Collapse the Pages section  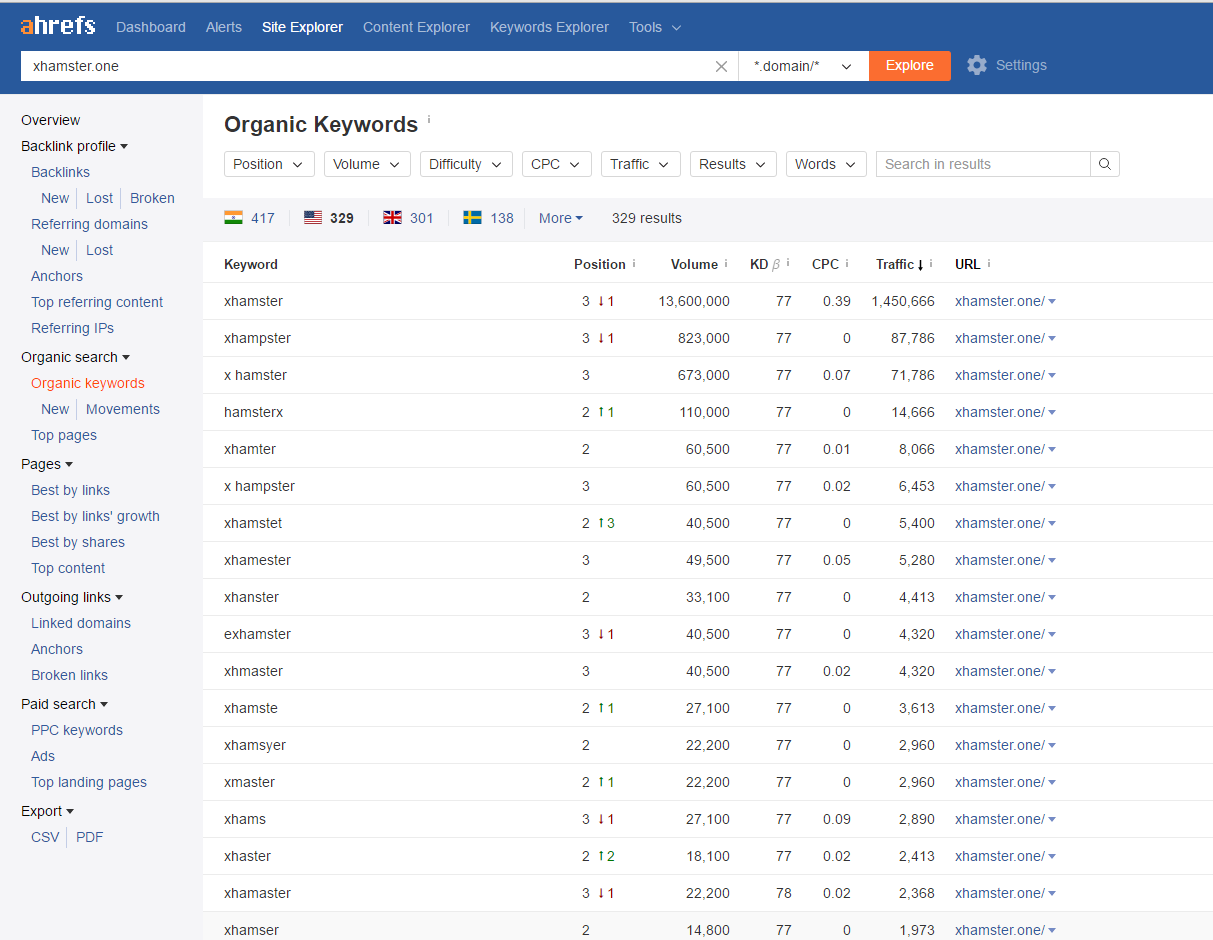[x=47, y=464]
